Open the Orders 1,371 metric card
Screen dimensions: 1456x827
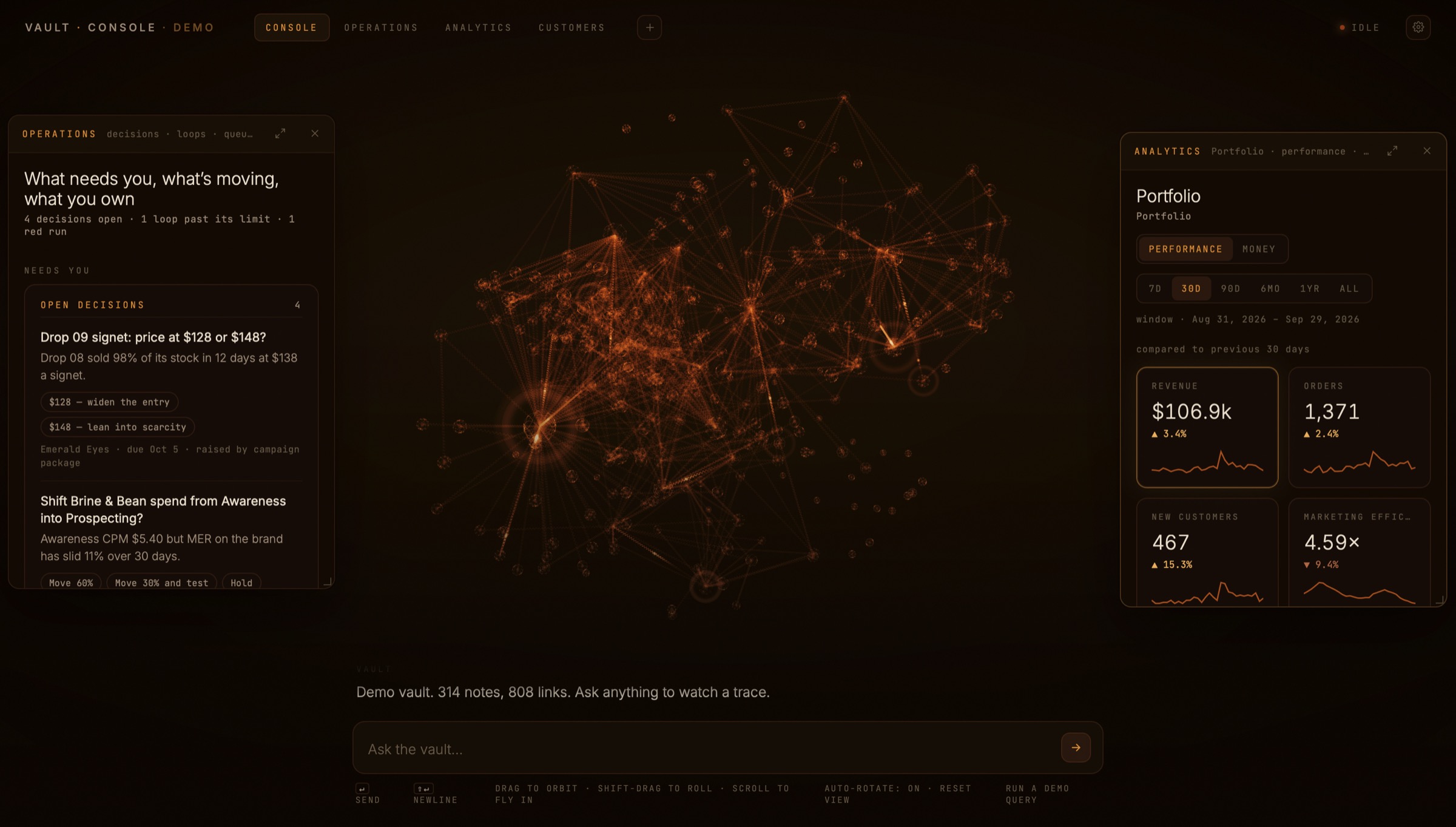click(x=1359, y=427)
